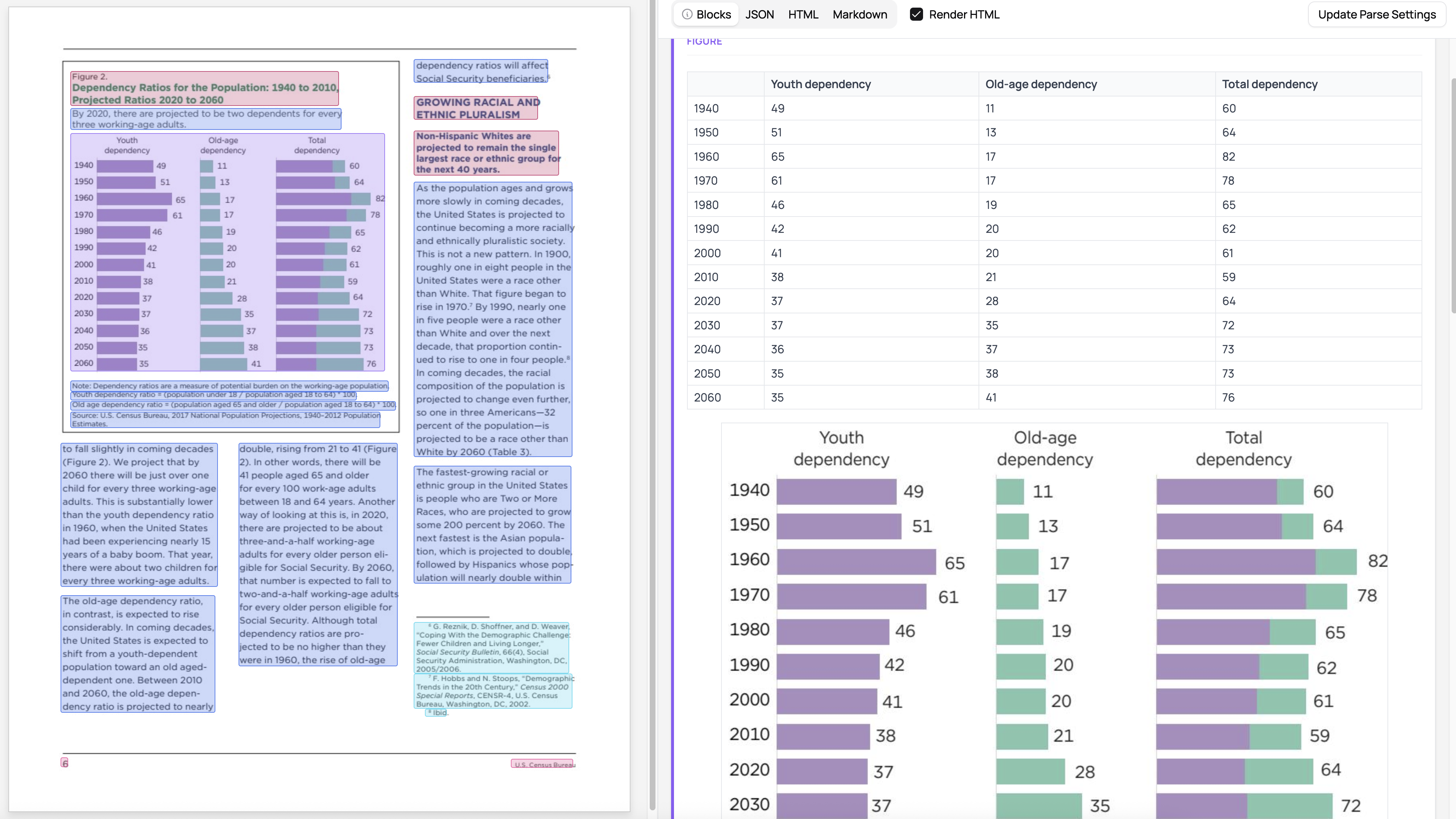This screenshot has height=819, width=1456.
Task: Click the info icon beside the Blocks tab
Action: tap(687, 15)
